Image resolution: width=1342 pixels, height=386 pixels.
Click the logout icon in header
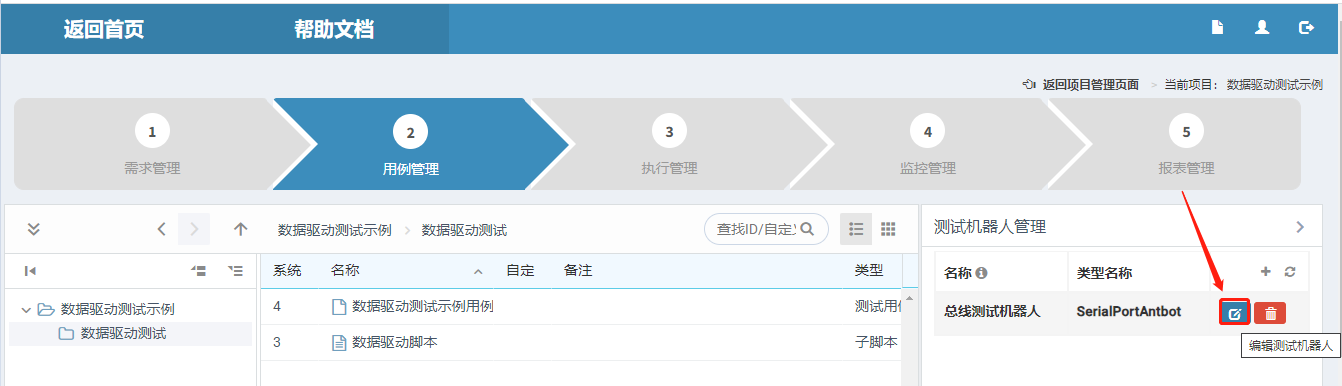(1306, 28)
